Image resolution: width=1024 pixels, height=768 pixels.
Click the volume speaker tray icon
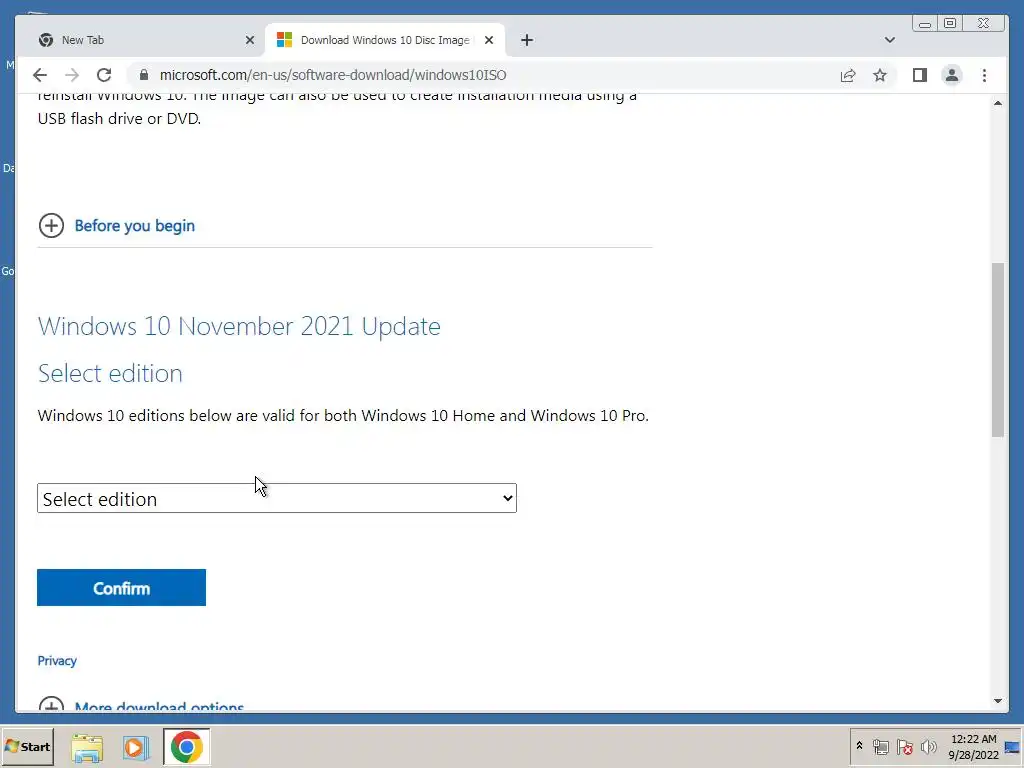[x=928, y=746]
